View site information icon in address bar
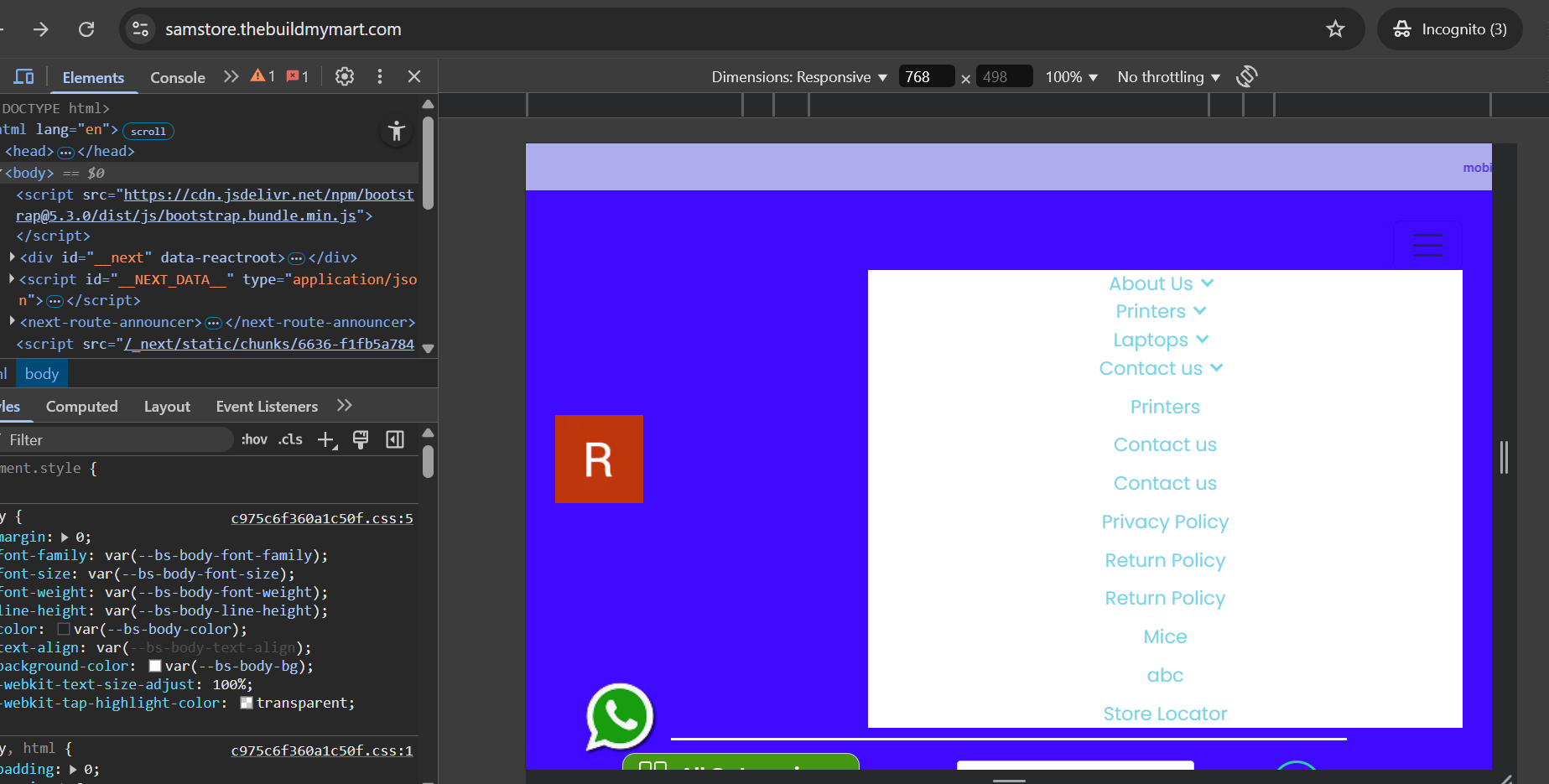 pyautogui.click(x=140, y=29)
